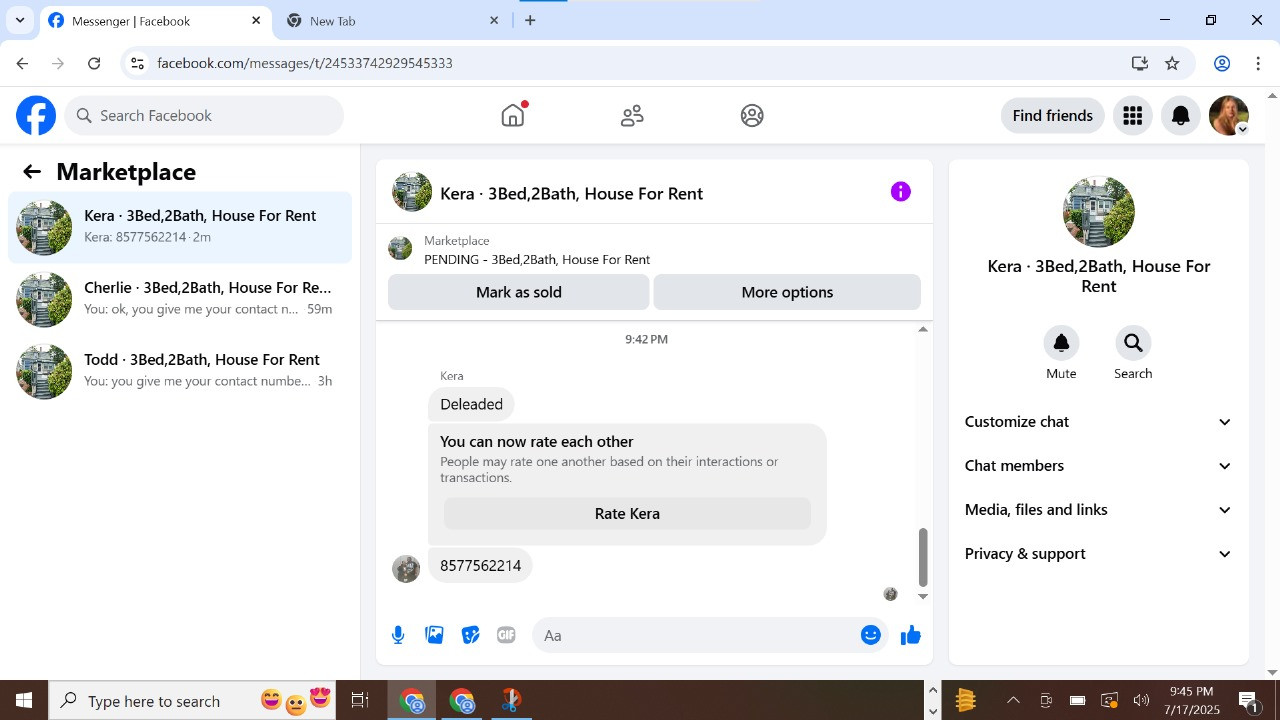Bookmark this page star icon
Screen dimensions: 1280x720
[x=1172, y=63]
